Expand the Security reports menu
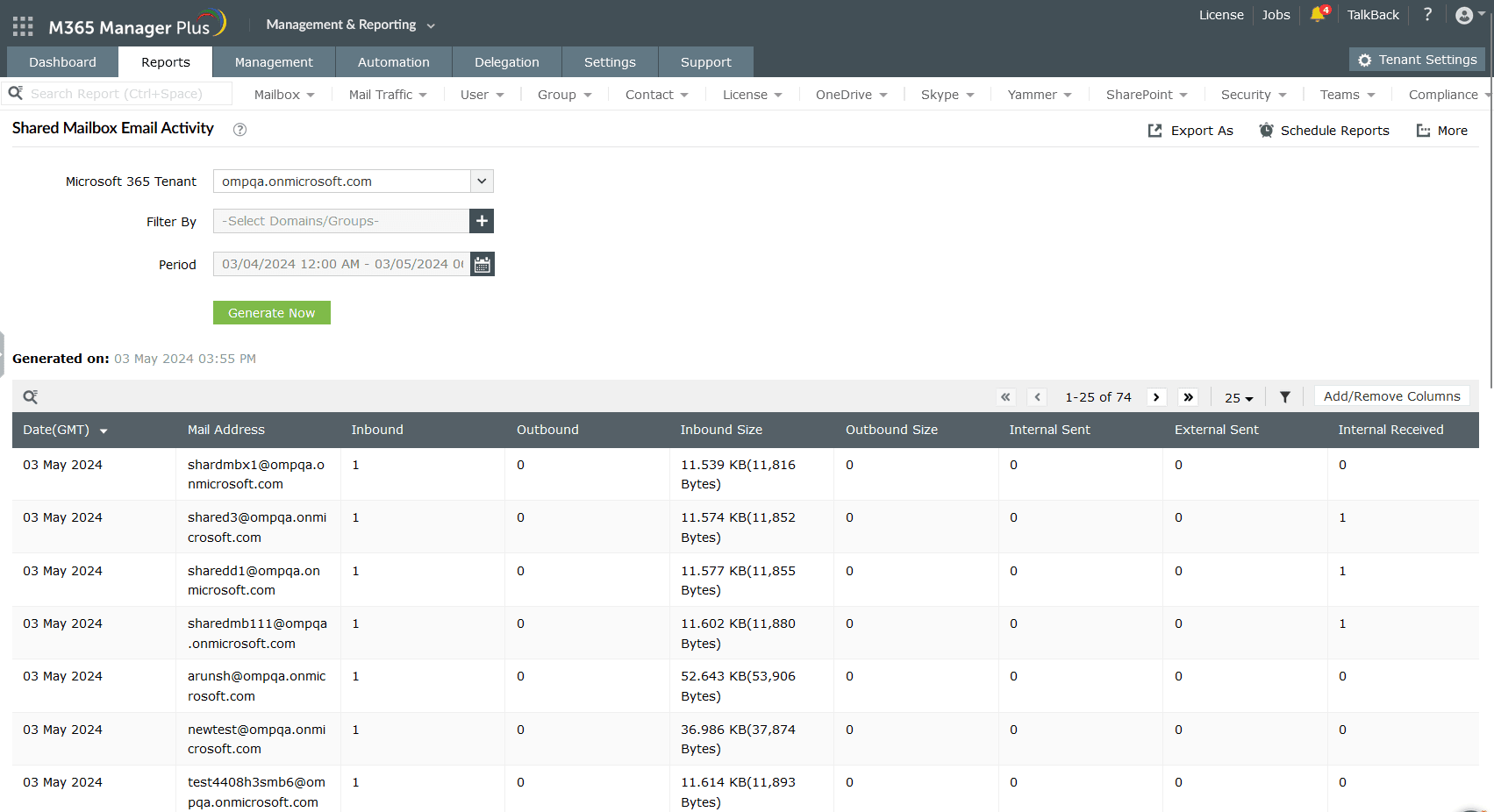Screen dimensions: 1494x812 pos(1253,94)
